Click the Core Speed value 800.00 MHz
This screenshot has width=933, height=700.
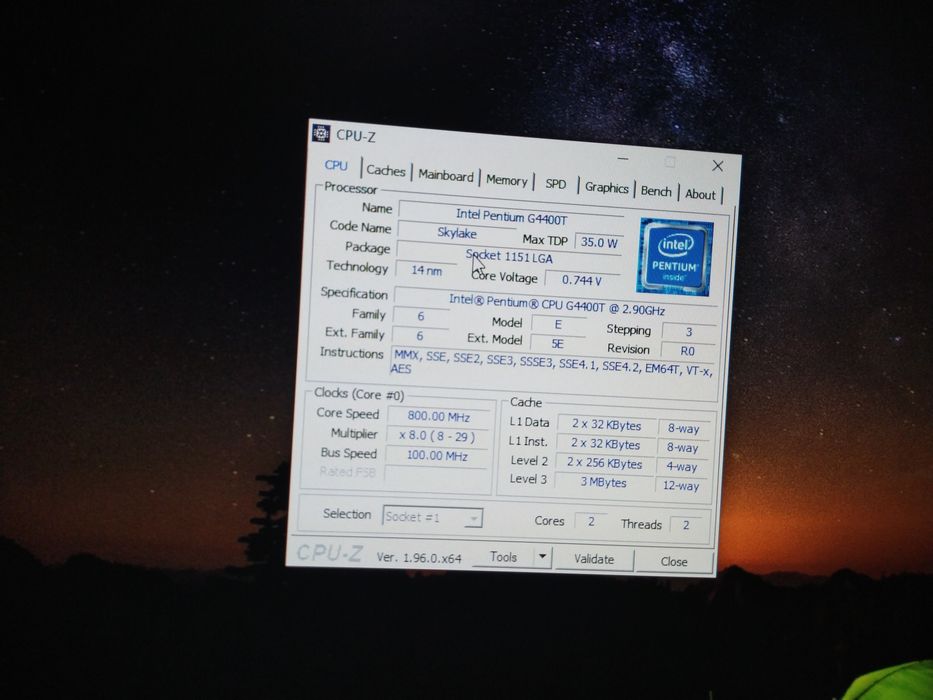(x=439, y=417)
